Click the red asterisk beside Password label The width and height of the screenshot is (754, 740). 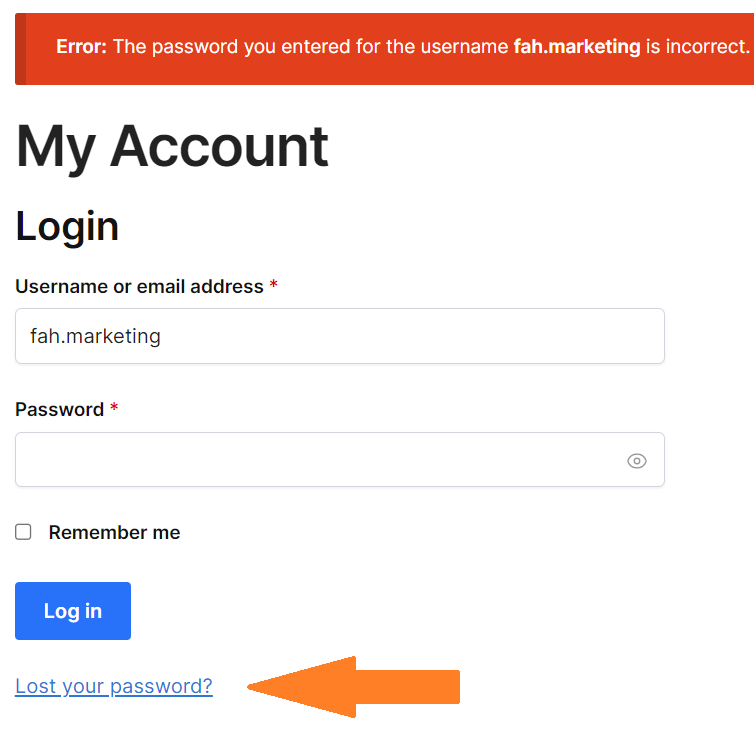pyautogui.click(x=114, y=410)
